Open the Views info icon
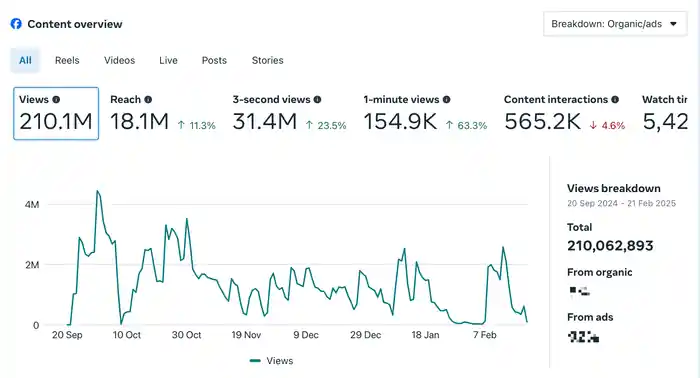 56,100
